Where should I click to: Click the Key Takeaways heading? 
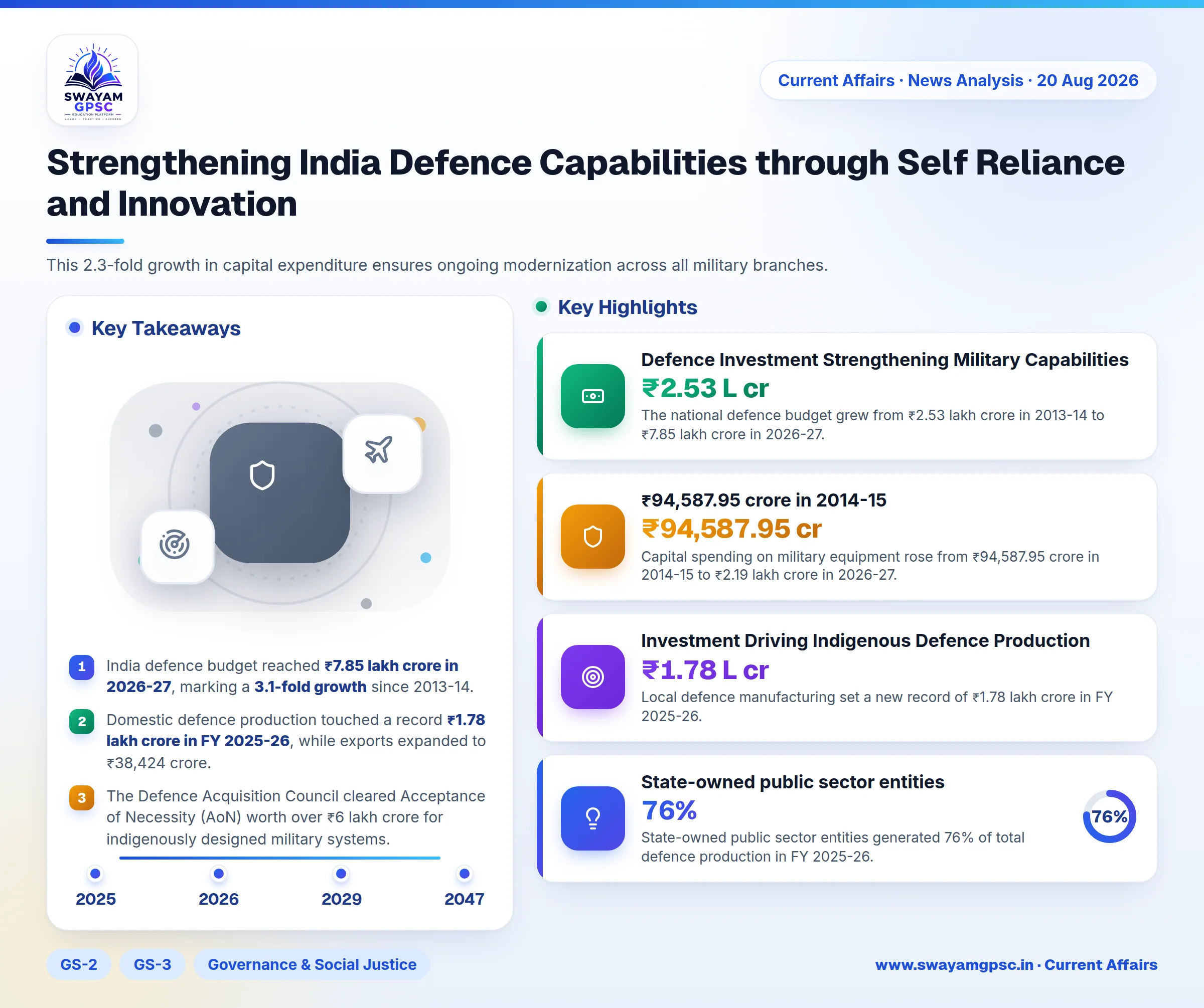[166, 328]
